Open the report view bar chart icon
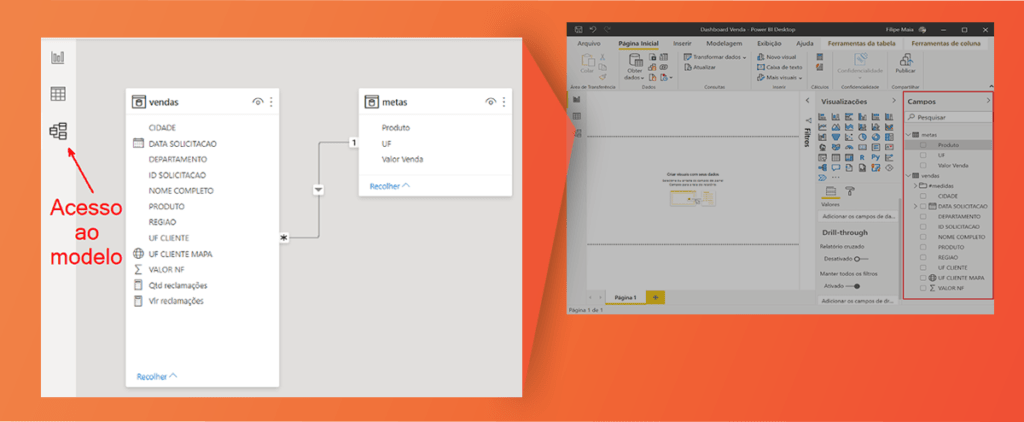Viewport: 1024px width, 422px height. (58, 57)
